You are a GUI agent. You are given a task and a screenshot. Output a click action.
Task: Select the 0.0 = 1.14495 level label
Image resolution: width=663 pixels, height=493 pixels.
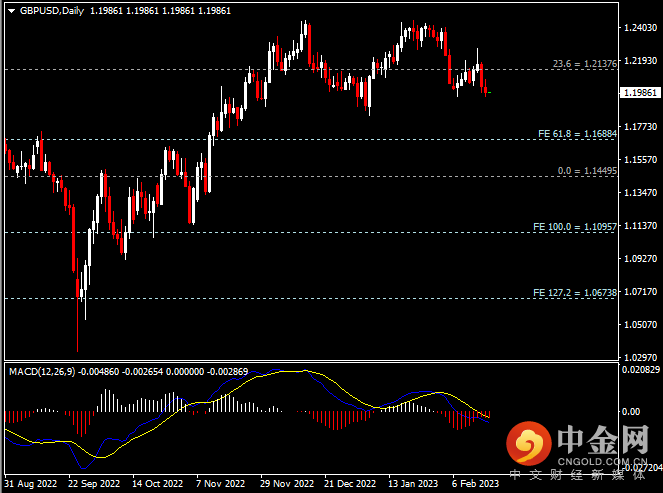coord(587,171)
